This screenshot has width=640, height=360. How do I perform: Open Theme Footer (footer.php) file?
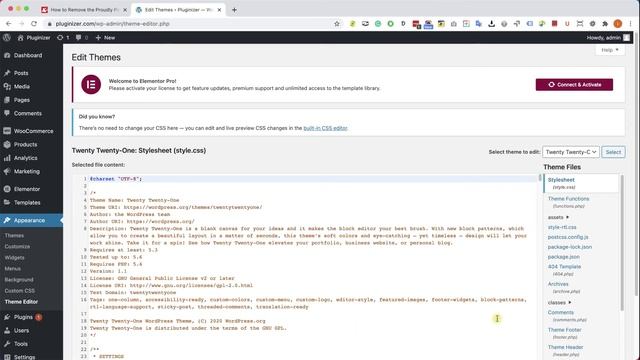coord(564,333)
